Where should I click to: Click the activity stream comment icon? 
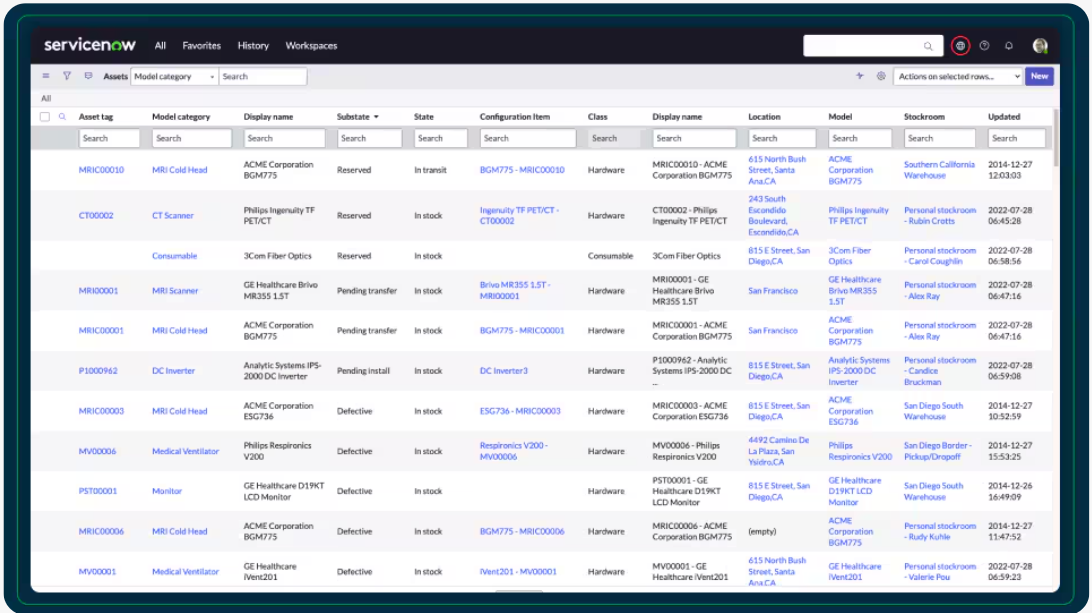(88, 76)
